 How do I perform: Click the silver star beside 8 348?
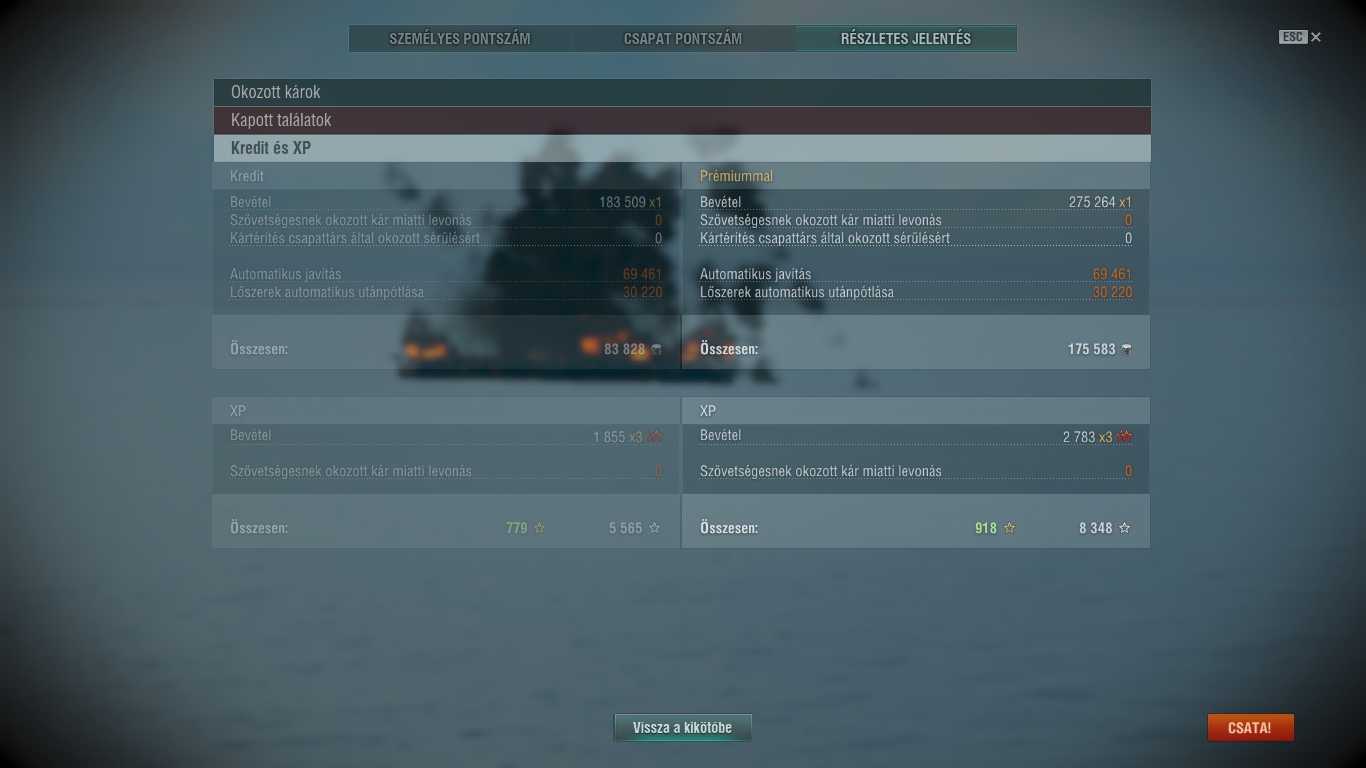[x=1124, y=528]
